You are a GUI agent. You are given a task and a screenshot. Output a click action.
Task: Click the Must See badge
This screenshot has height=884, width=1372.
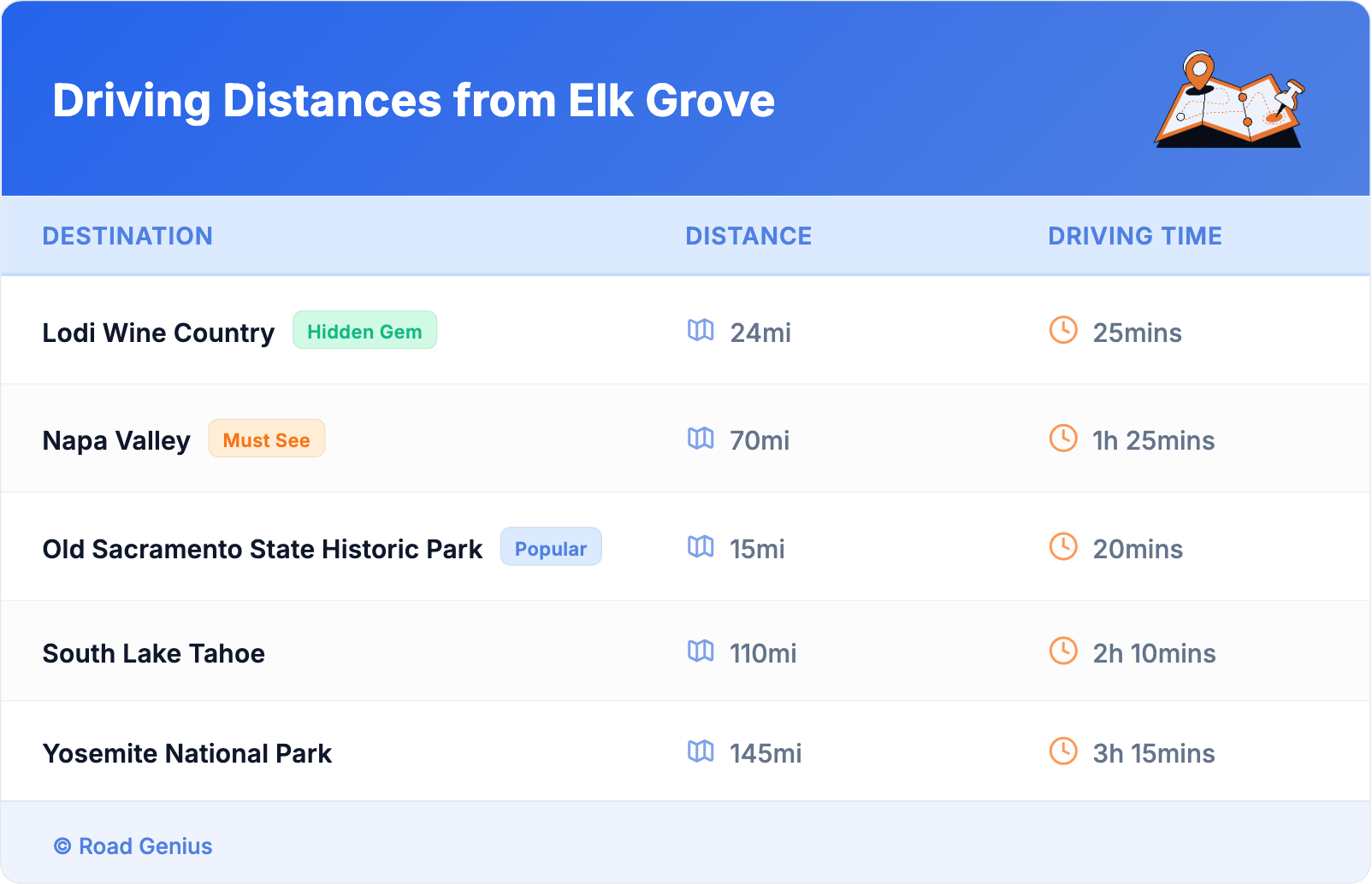[x=266, y=439]
